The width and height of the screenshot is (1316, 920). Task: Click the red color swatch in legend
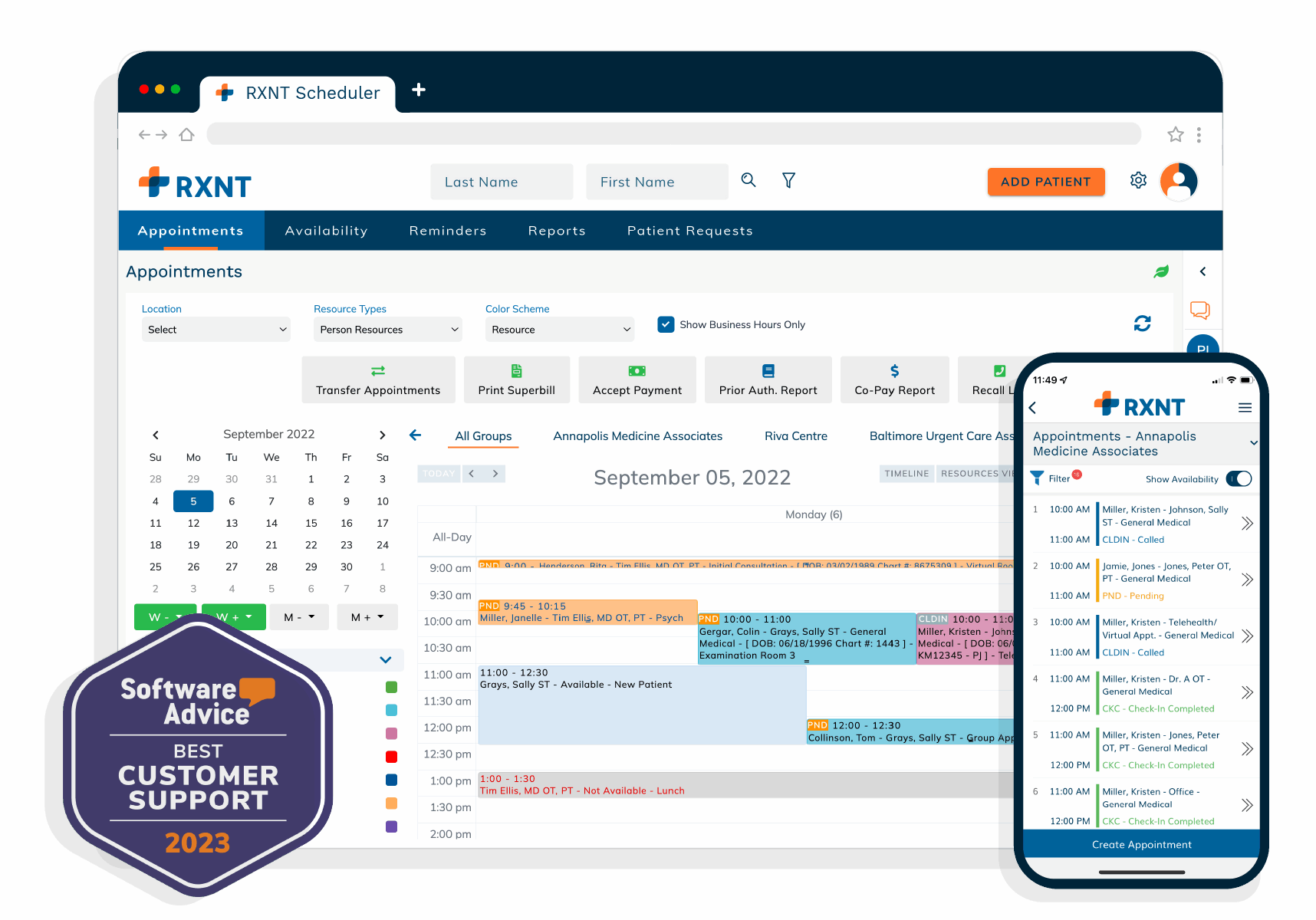[x=391, y=757]
